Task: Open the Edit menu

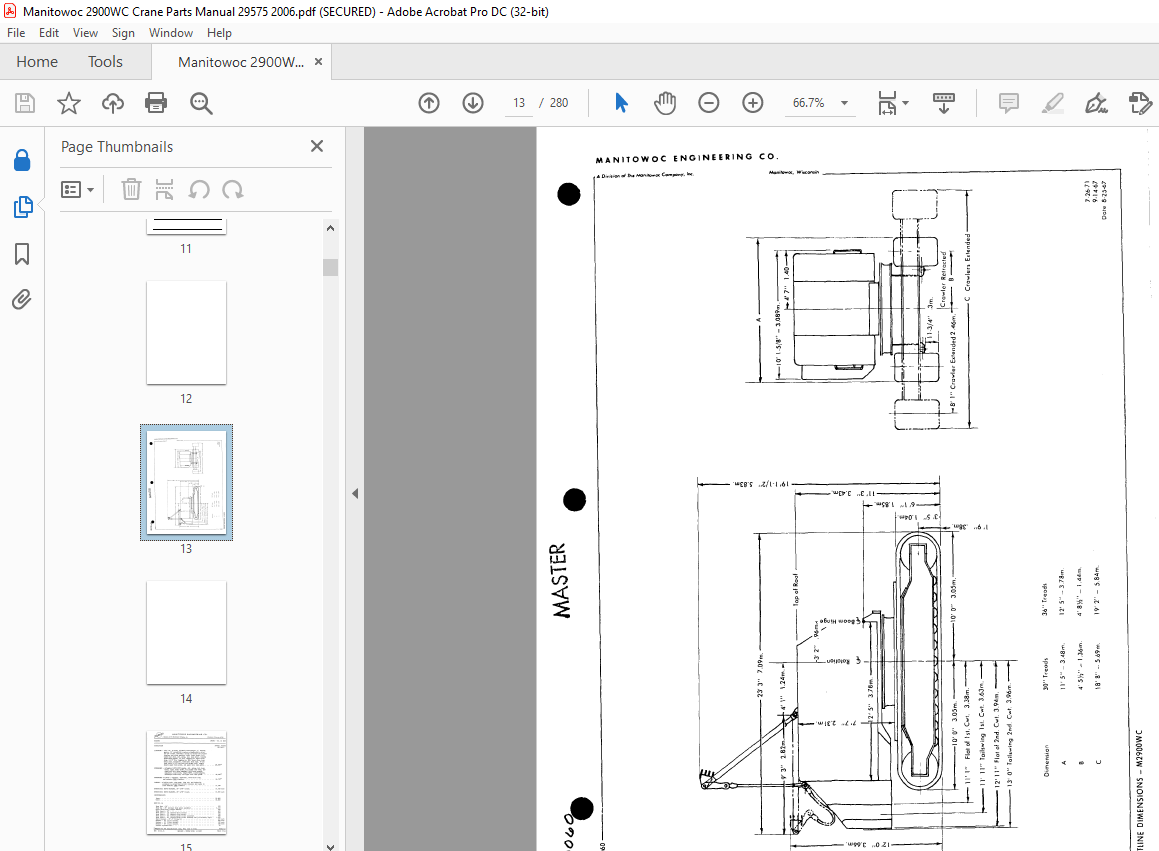Action: click(x=49, y=33)
